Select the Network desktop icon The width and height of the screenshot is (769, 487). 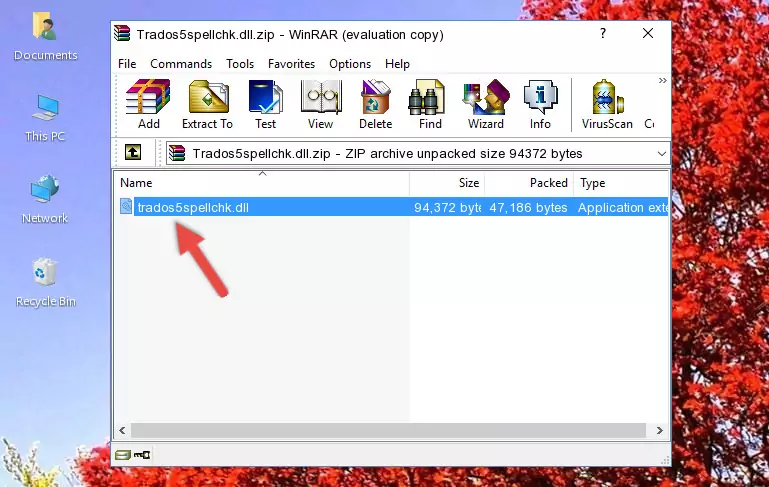[x=45, y=199]
